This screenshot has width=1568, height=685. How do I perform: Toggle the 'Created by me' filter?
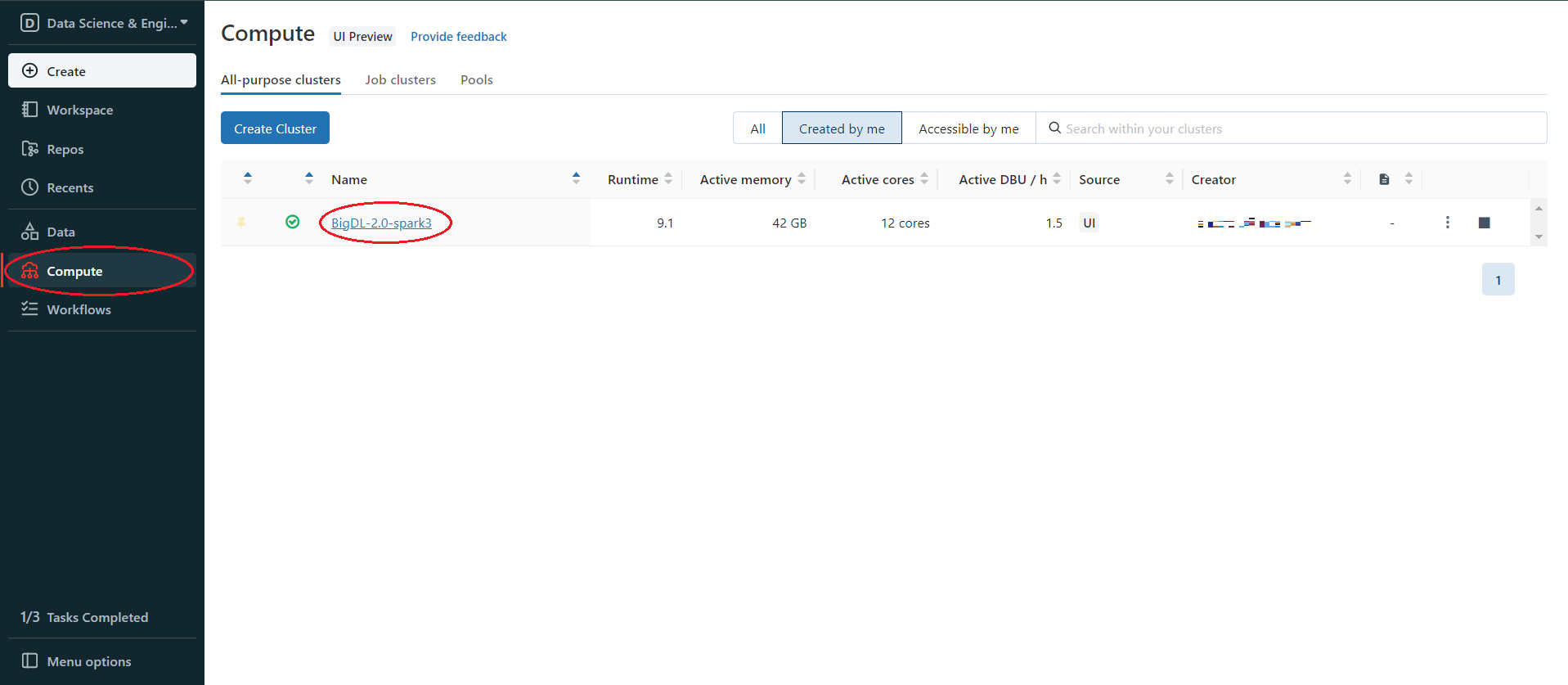coord(842,128)
